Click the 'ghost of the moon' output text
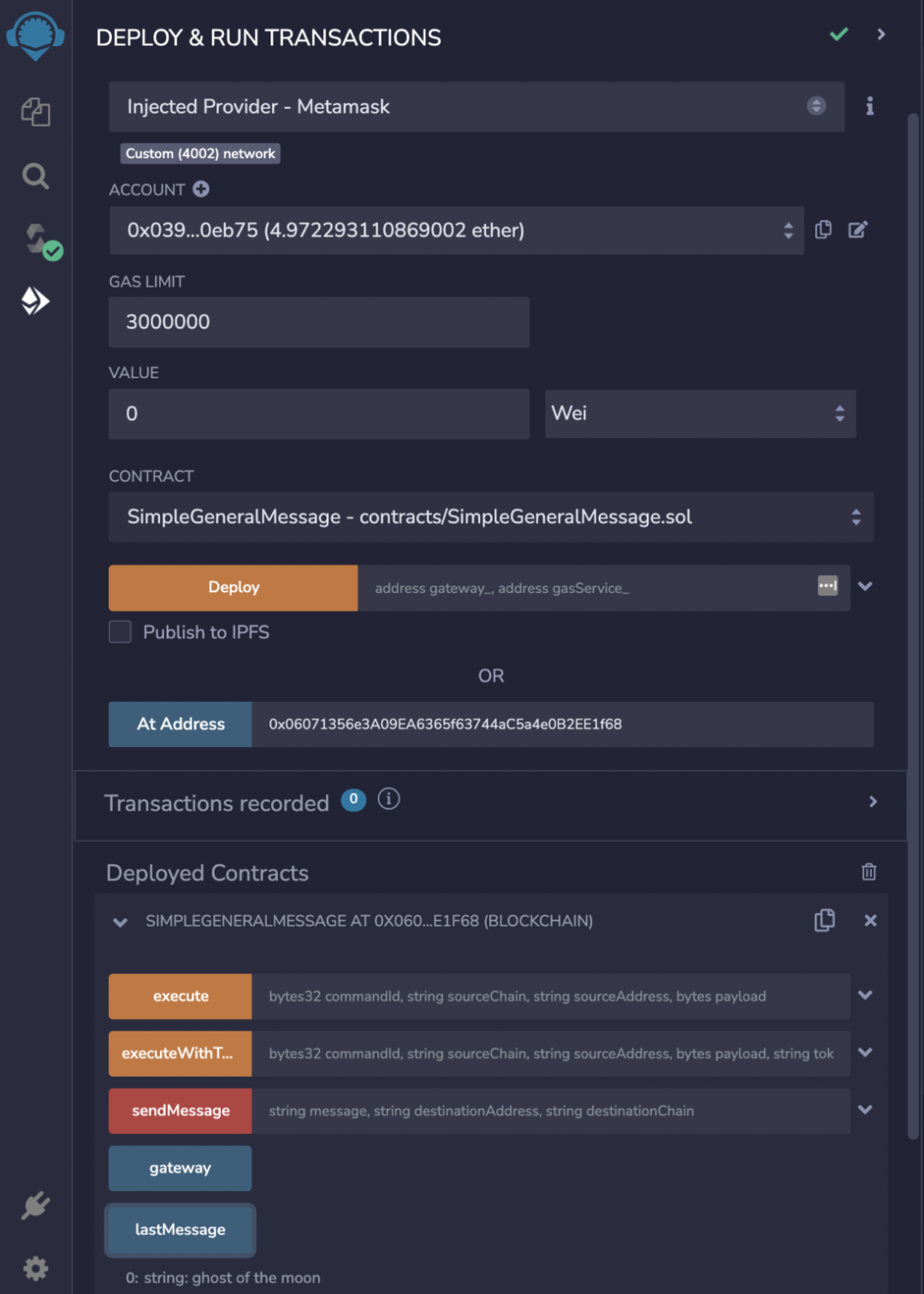Screen dimensions: 924x1294 (256, 1278)
